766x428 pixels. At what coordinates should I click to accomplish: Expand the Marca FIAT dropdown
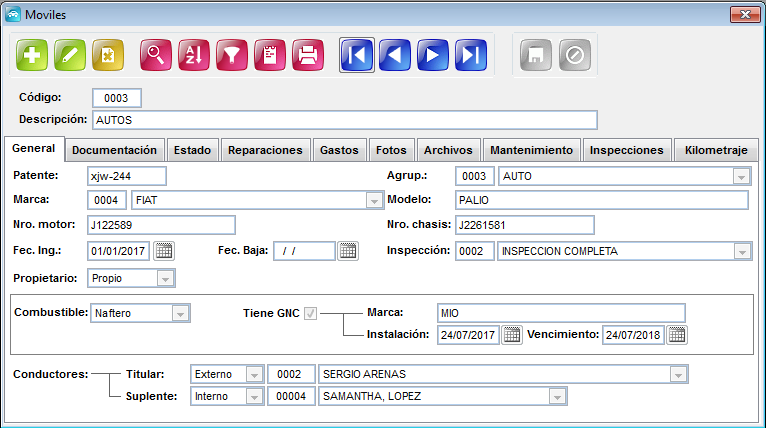pos(374,200)
